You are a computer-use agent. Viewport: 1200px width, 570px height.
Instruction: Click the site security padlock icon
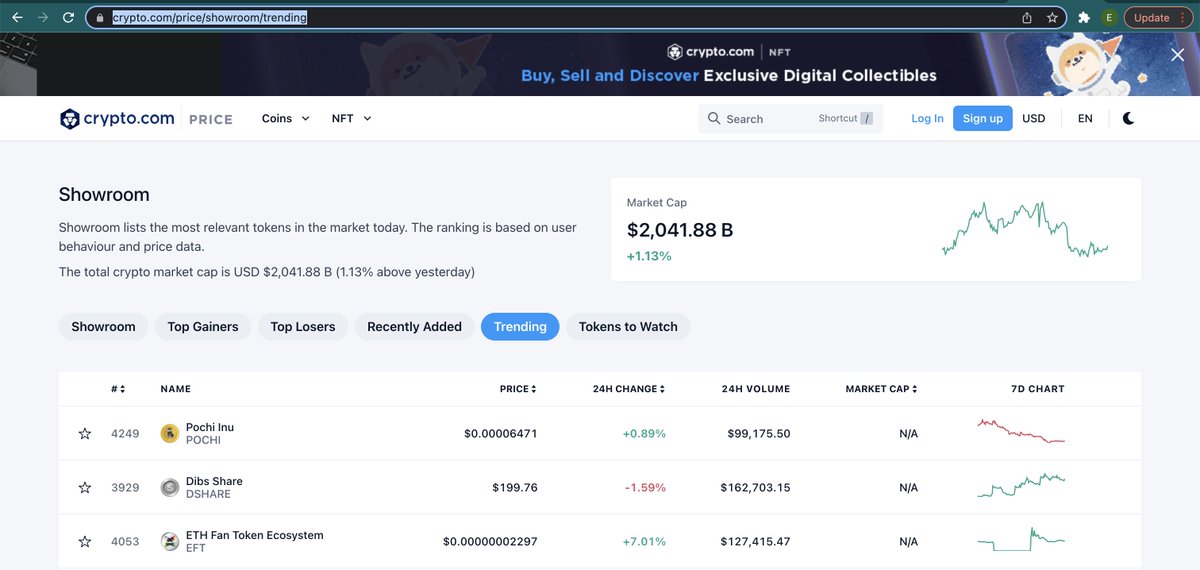click(99, 18)
